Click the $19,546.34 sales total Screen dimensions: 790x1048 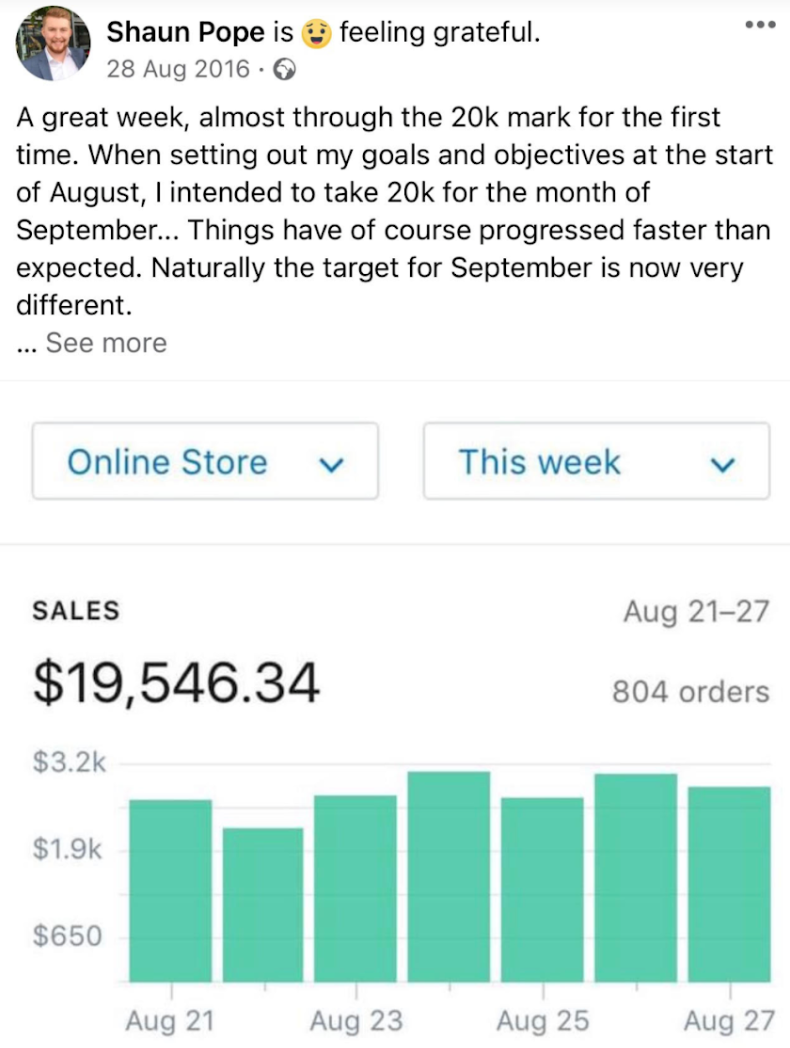[x=176, y=682]
